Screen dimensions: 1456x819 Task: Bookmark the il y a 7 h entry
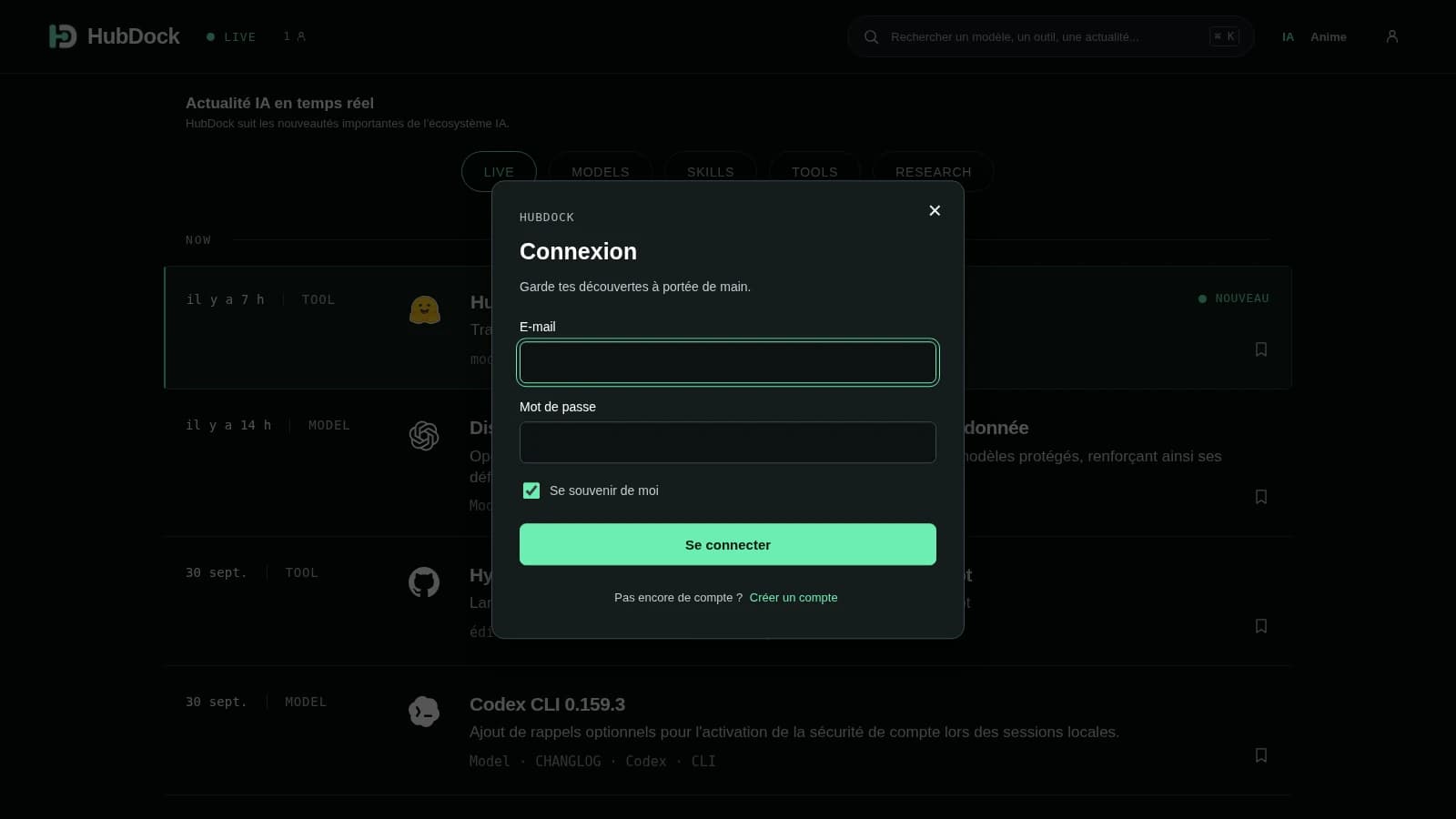tap(1261, 349)
